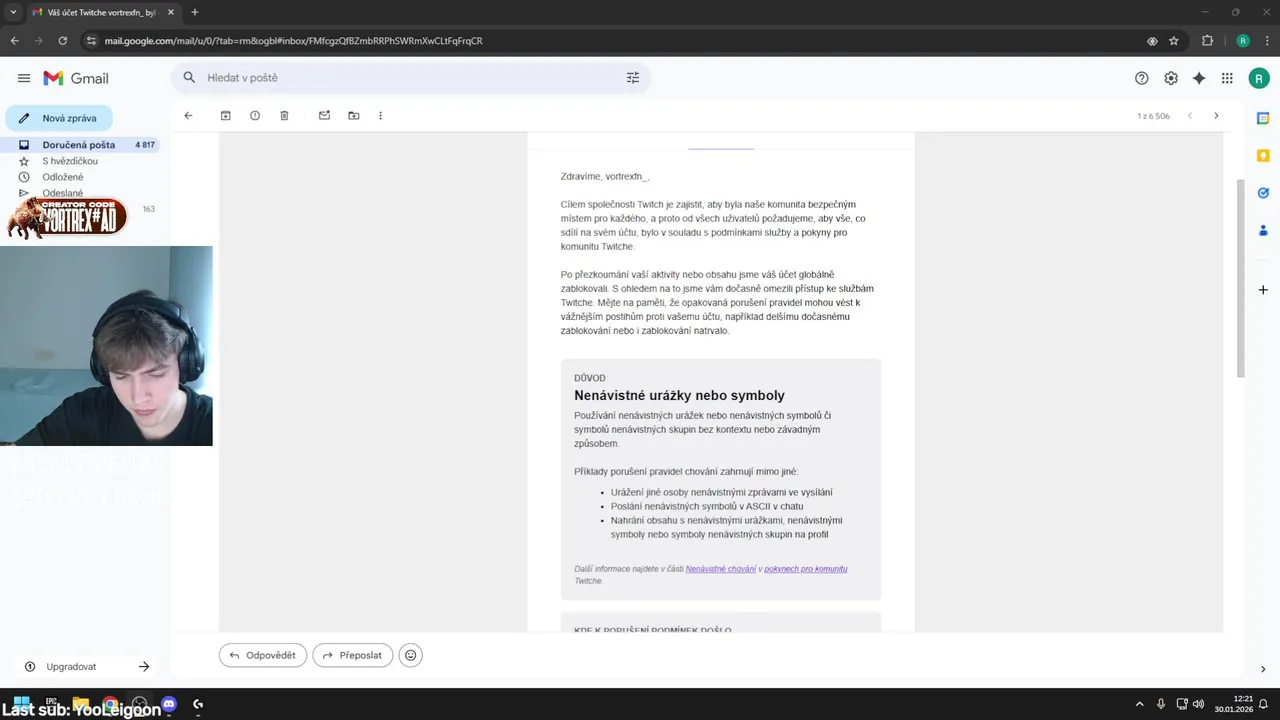The height and width of the screenshot is (720, 1280).
Task: Open a new browser tab
Action: pos(194,12)
